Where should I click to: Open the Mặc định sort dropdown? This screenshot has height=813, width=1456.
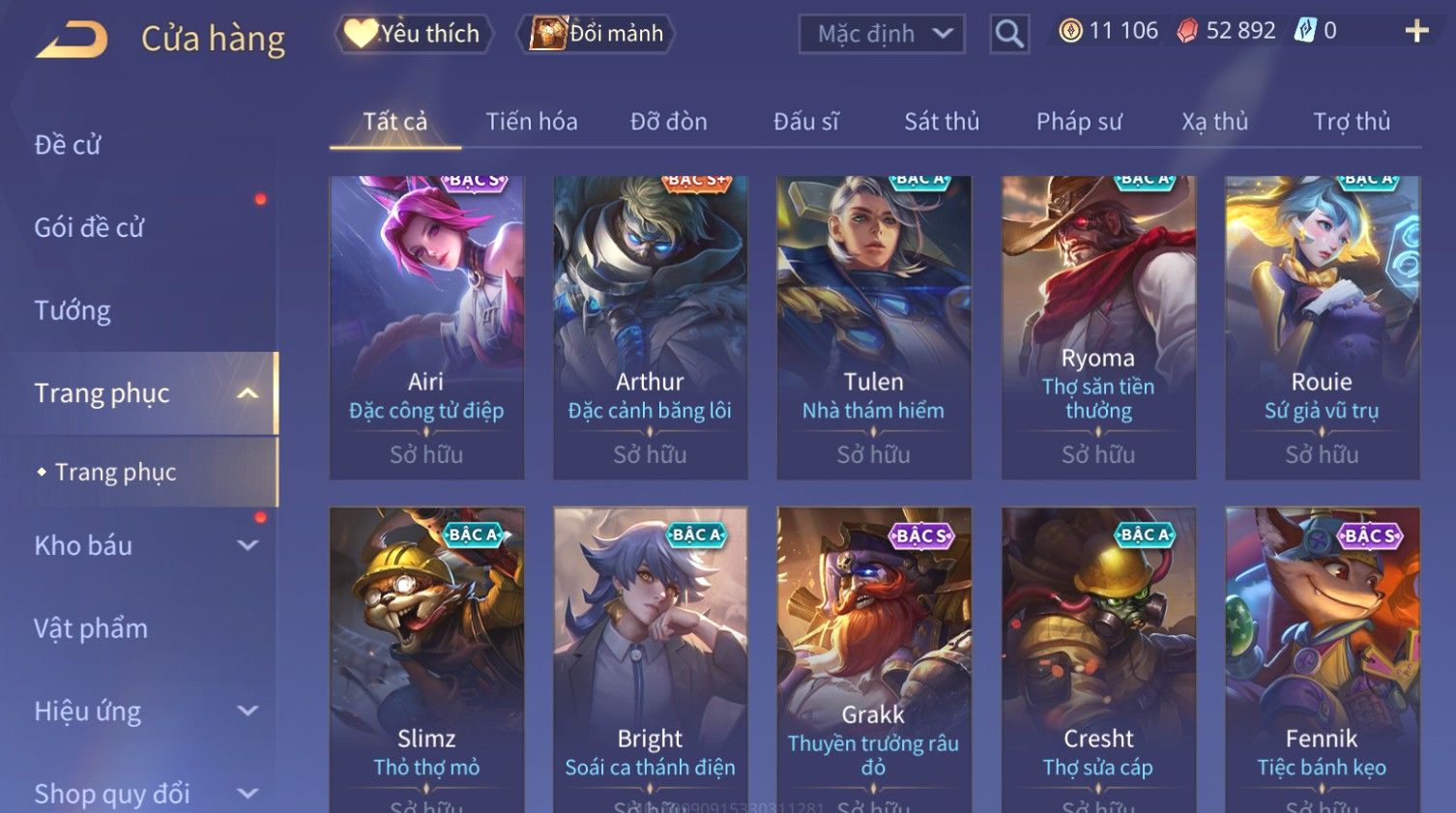click(882, 35)
